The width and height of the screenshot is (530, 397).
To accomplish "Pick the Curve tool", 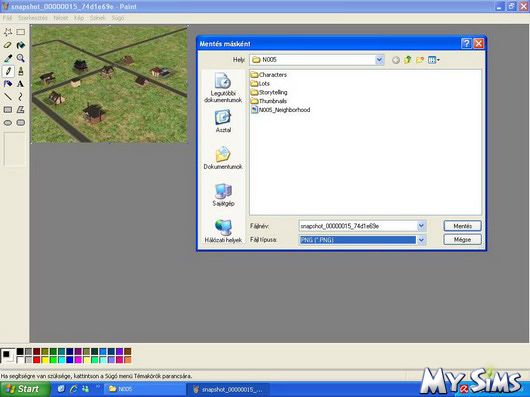I will click(x=21, y=97).
